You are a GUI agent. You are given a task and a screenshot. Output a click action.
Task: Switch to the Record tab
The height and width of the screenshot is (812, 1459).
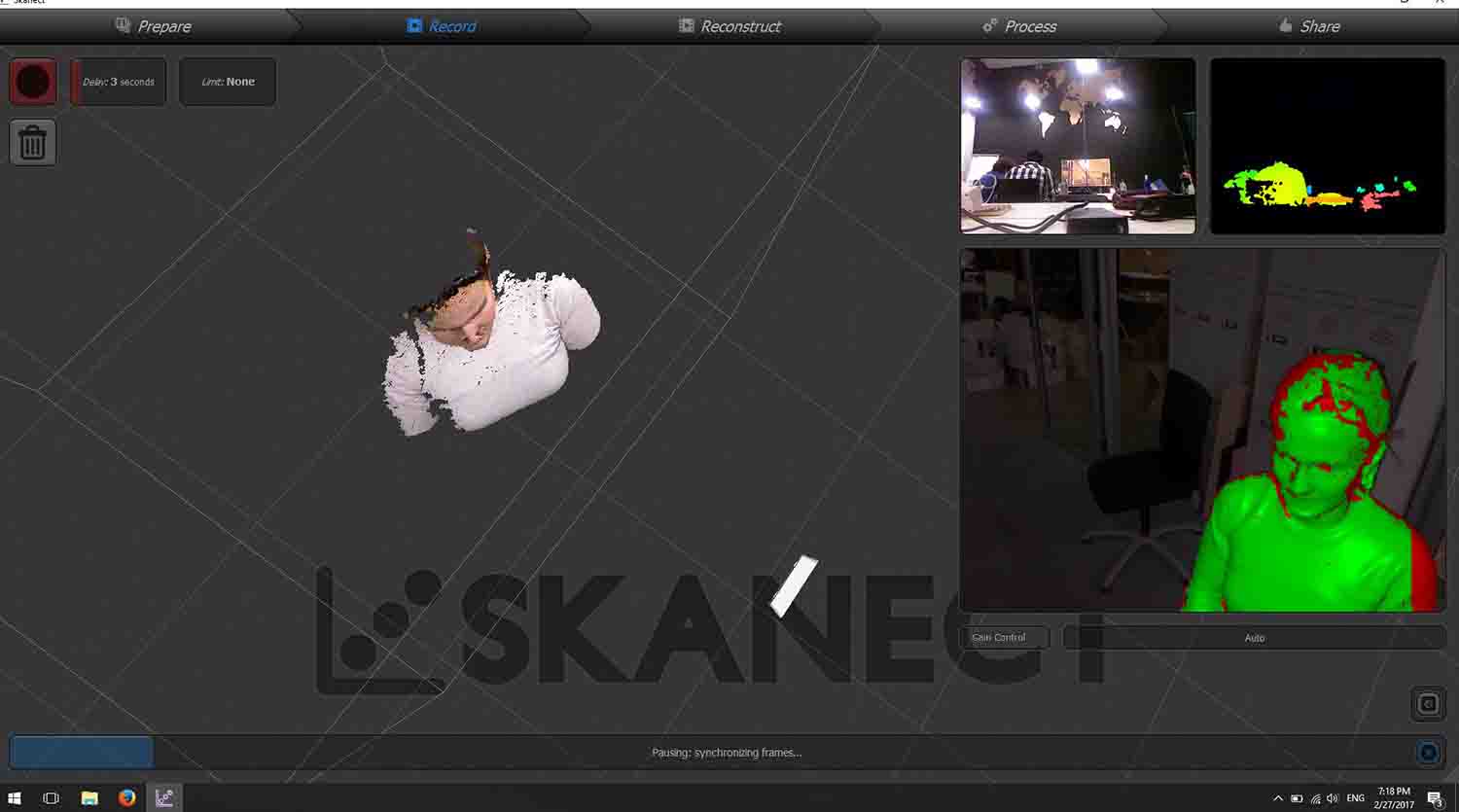click(442, 26)
